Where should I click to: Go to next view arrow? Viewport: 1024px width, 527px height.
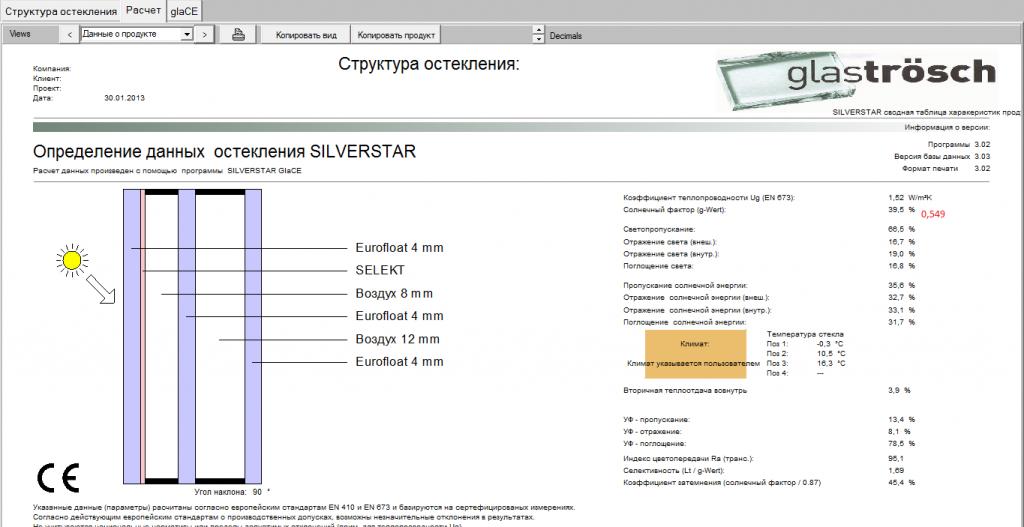click(x=205, y=35)
